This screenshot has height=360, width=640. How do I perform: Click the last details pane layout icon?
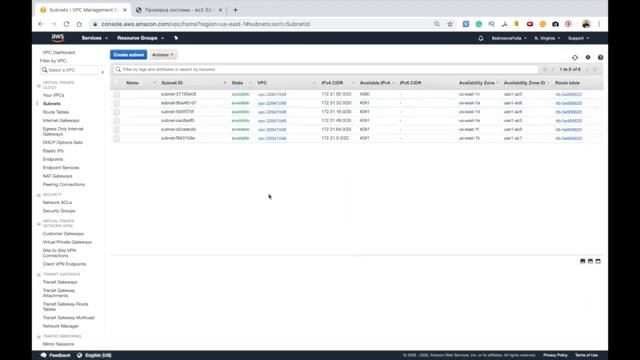[598, 261]
